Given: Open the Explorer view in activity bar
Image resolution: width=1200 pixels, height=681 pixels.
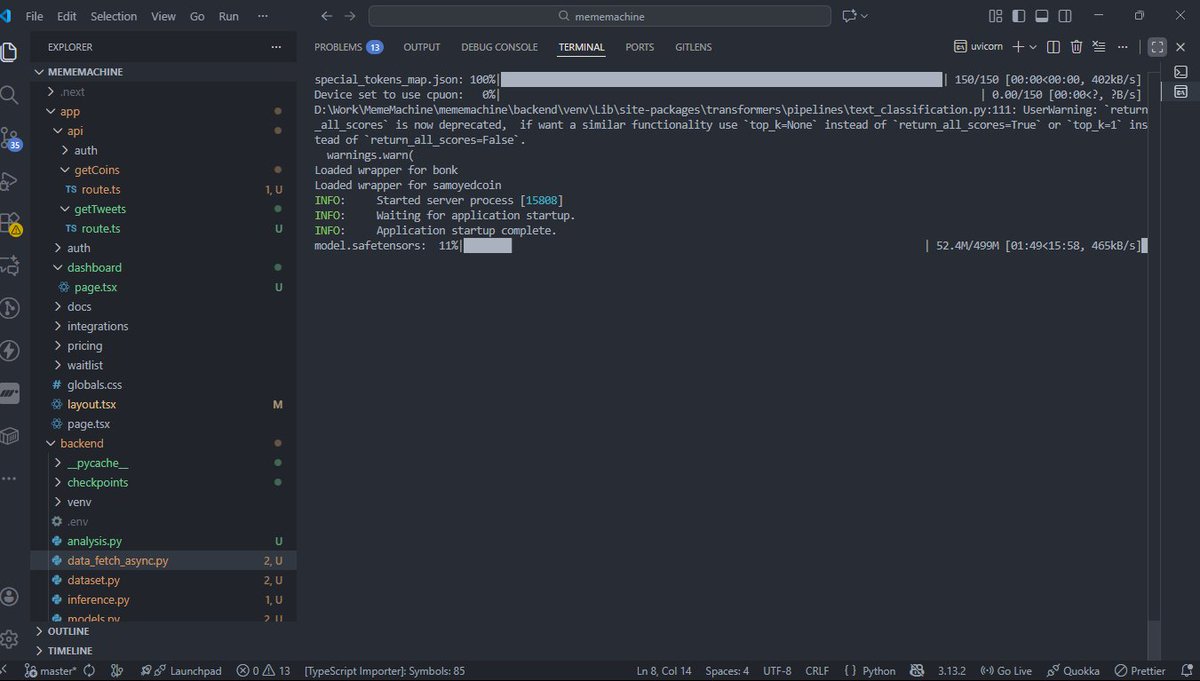Looking at the screenshot, I should [x=9, y=52].
